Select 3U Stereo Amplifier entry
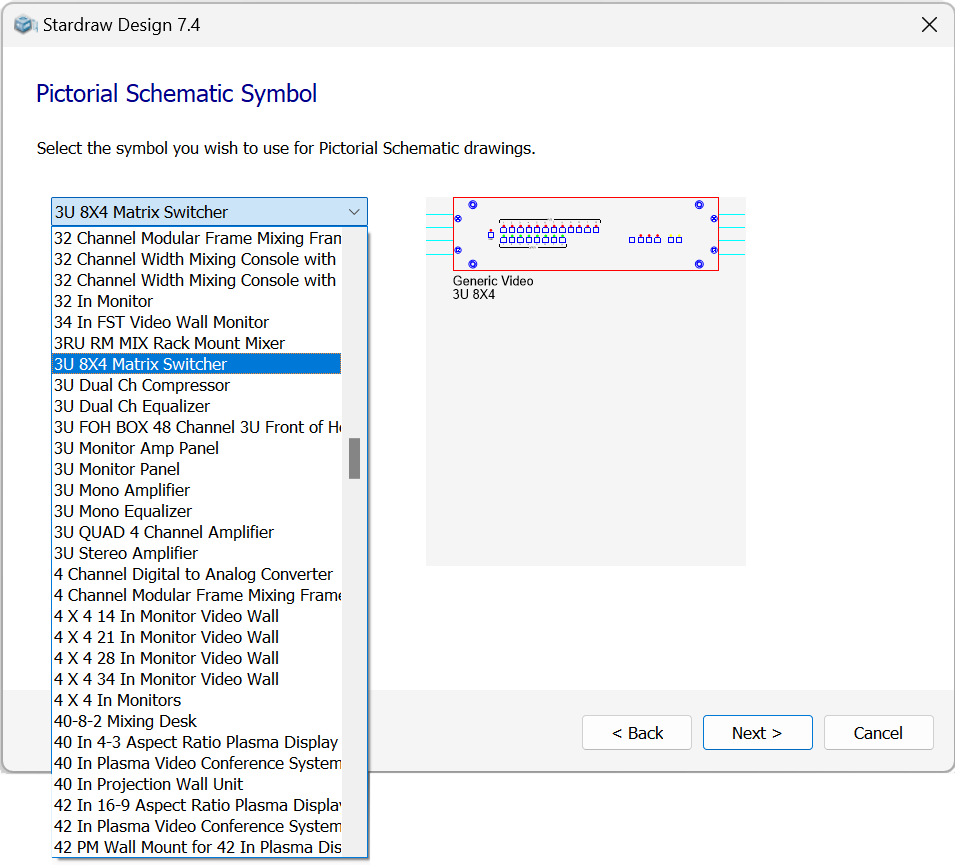The width and height of the screenshot is (955, 865). 197,554
